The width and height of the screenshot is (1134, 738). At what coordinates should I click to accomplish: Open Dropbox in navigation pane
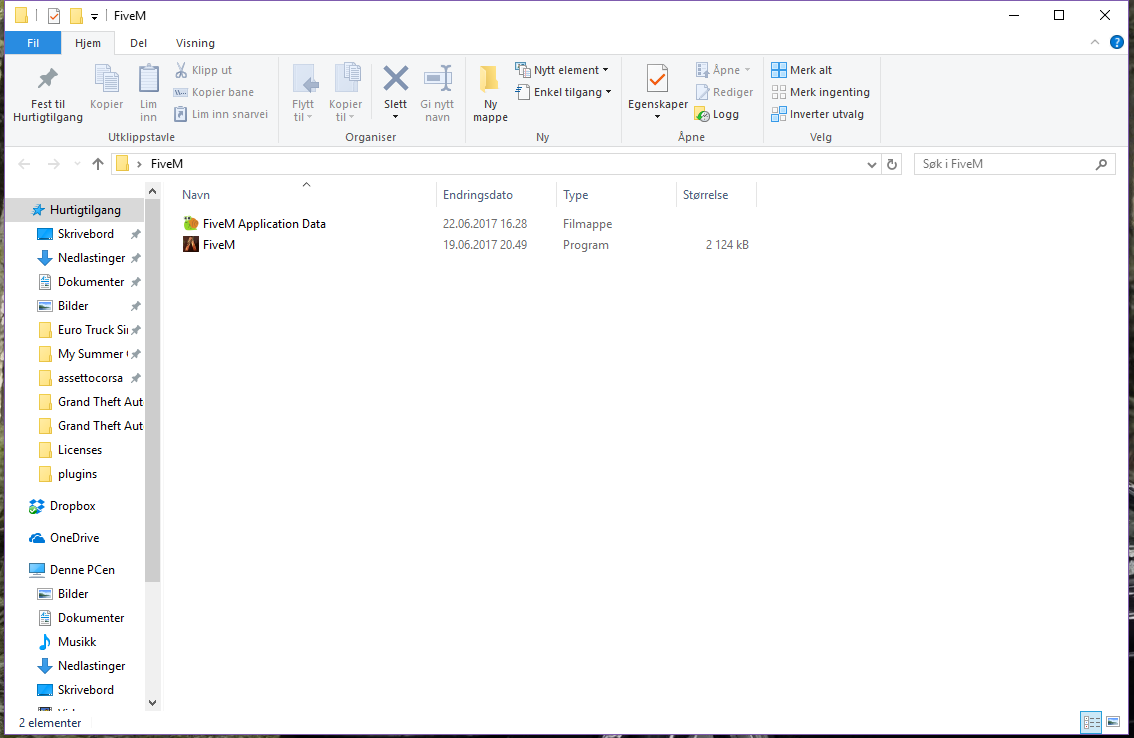[x=72, y=506]
